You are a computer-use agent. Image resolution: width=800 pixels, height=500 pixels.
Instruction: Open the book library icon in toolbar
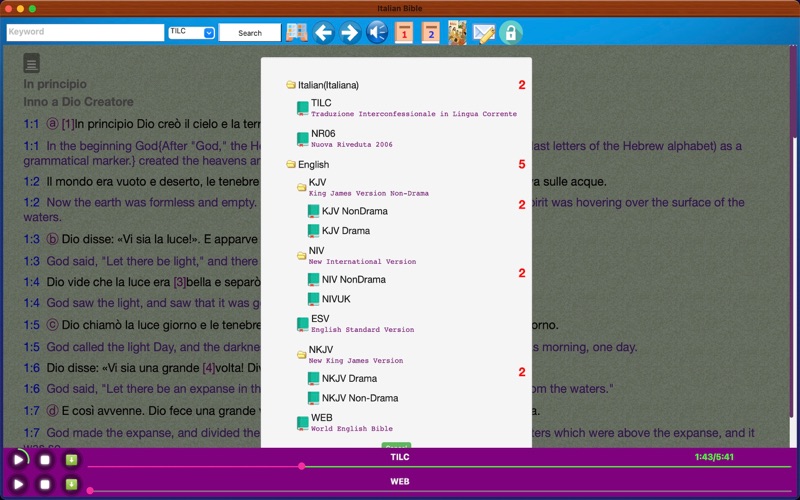[296, 33]
